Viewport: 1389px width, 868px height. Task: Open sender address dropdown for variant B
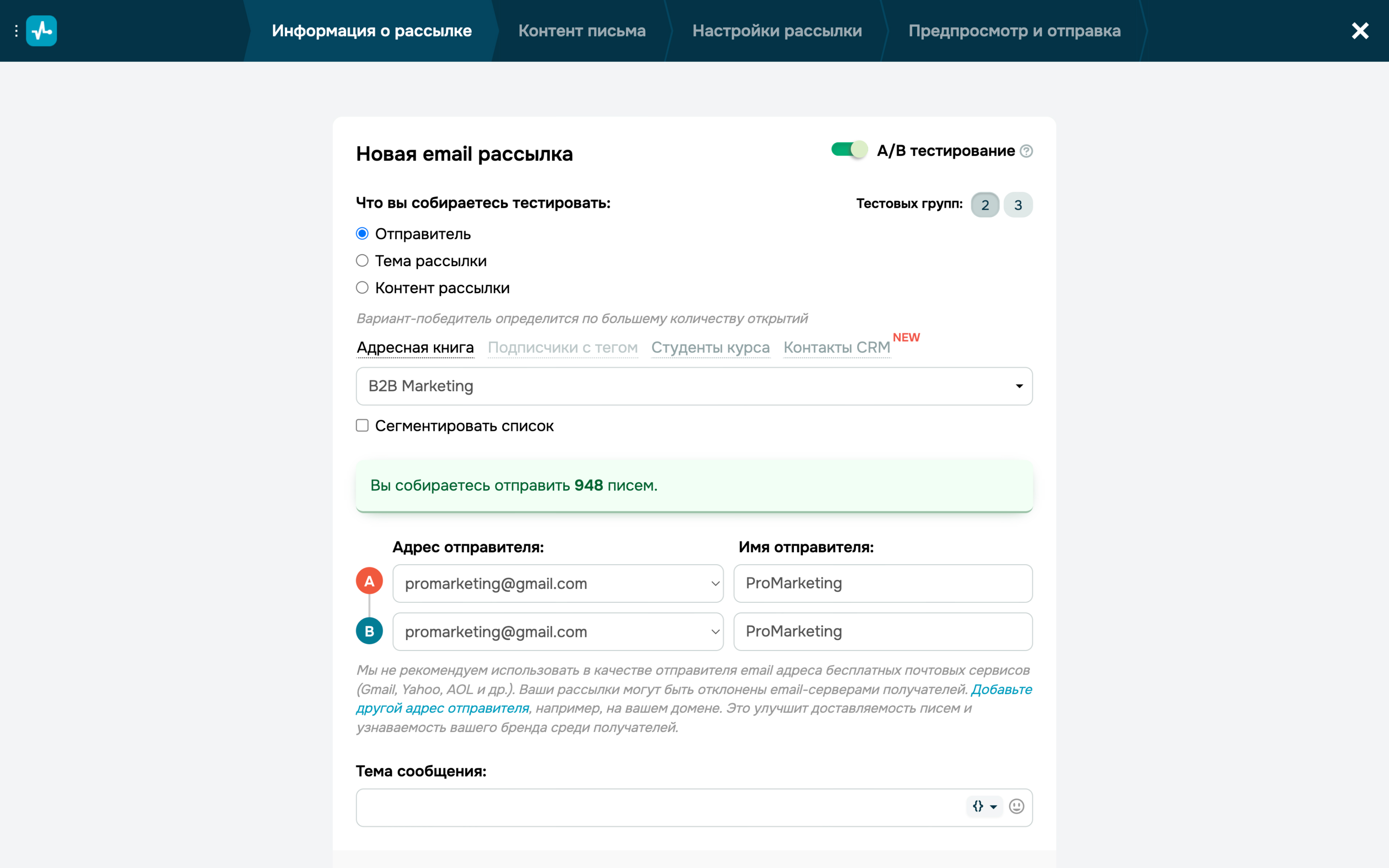(557, 631)
